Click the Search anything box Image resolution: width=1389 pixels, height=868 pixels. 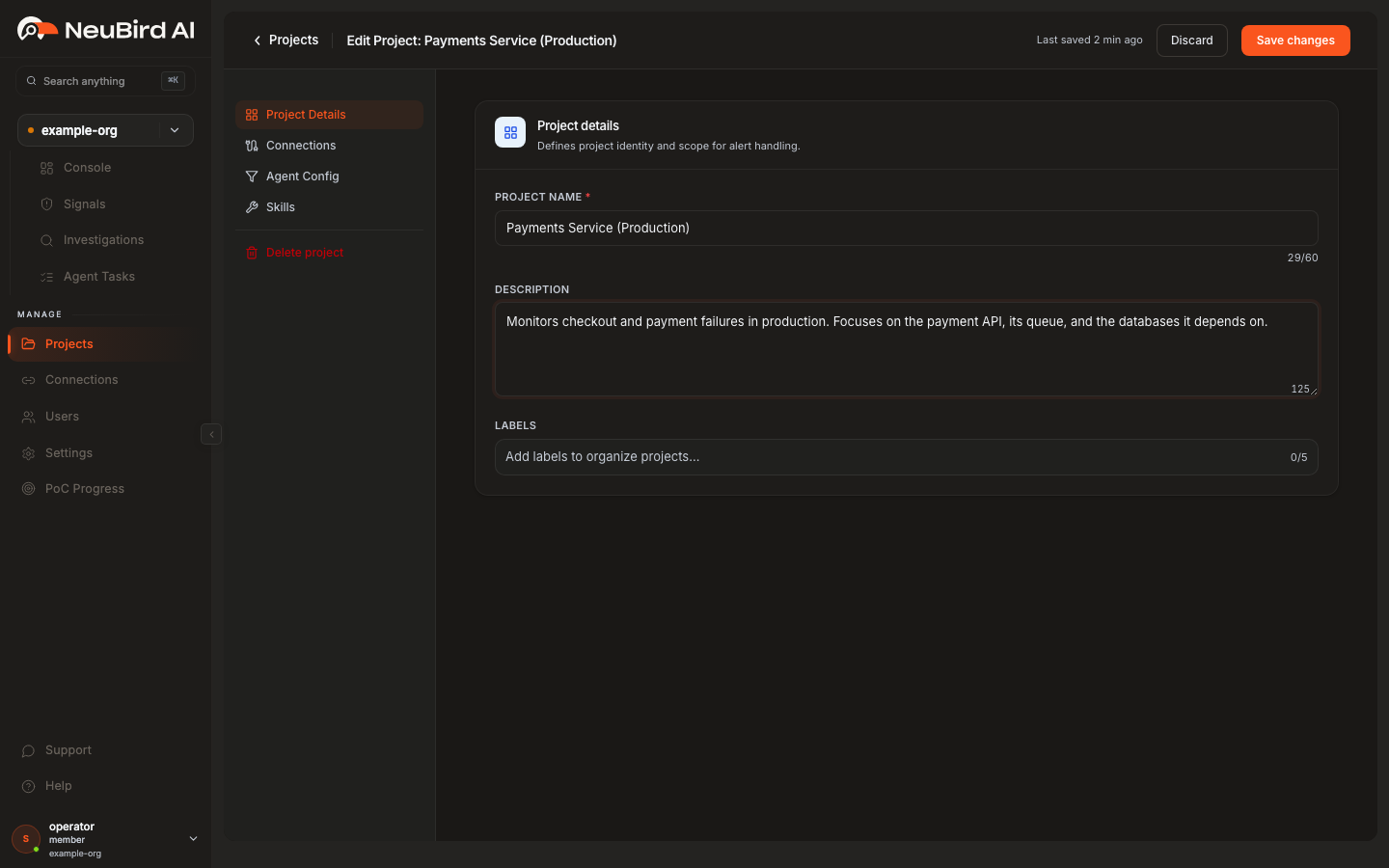click(x=105, y=81)
